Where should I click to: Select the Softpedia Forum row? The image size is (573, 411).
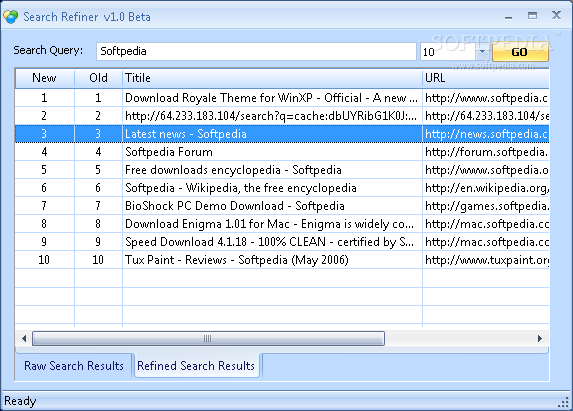click(x=282, y=152)
